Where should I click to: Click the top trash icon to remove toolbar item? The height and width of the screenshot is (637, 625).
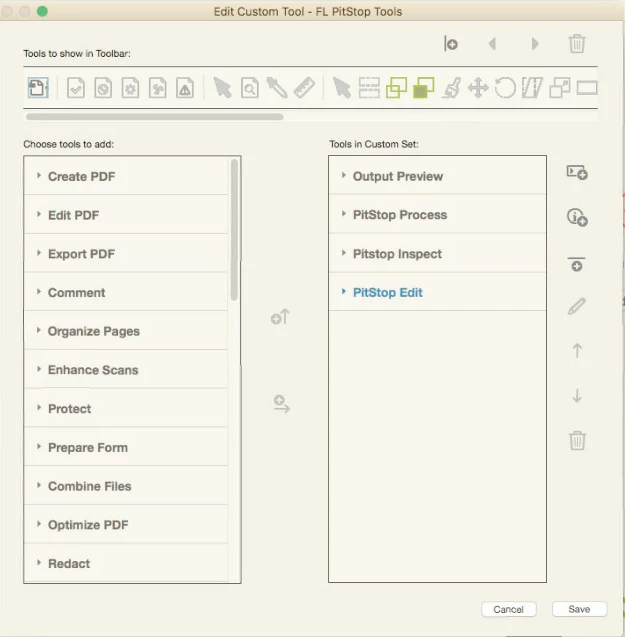click(x=577, y=43)
